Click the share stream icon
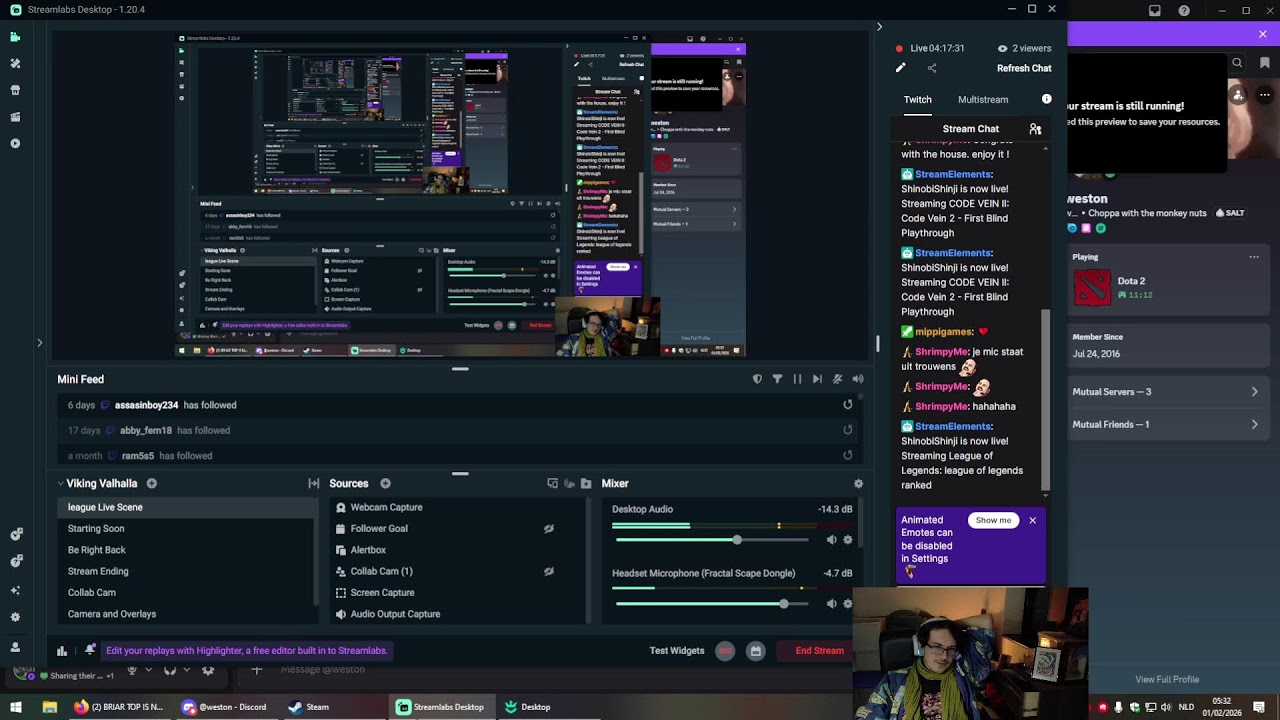 [x=932, y=68]
